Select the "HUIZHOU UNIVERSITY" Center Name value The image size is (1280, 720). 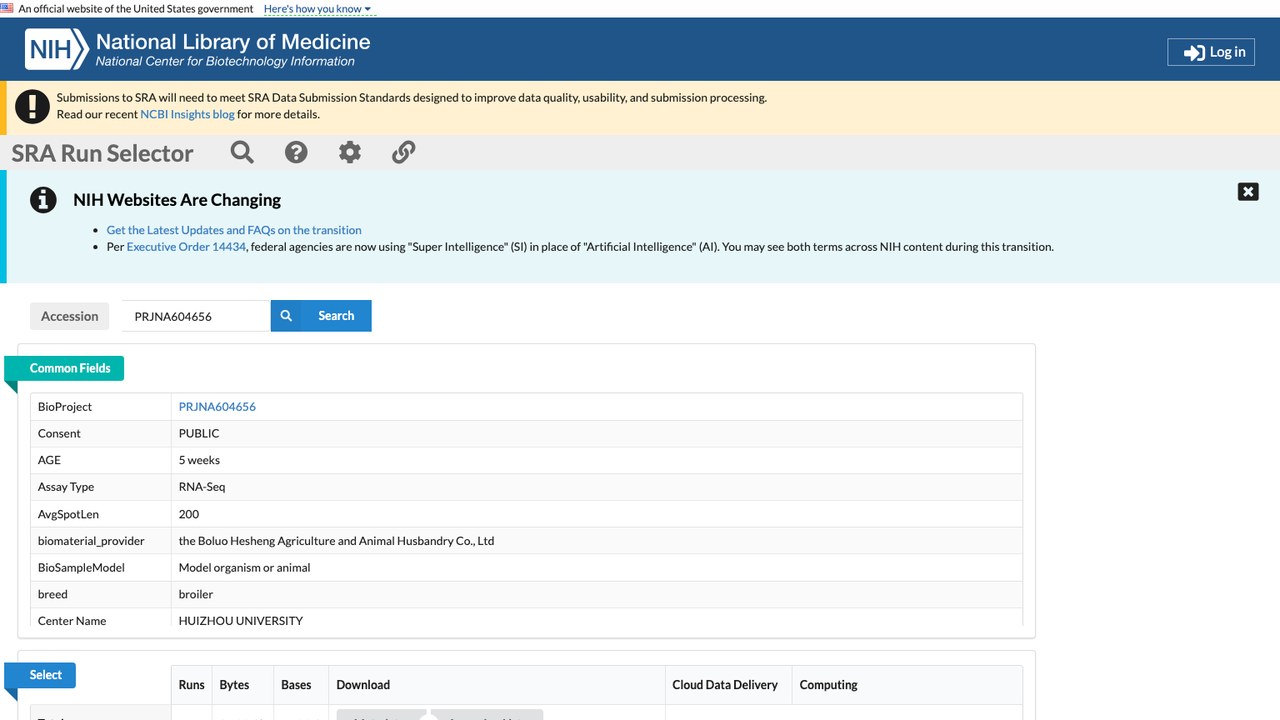pyautogui.click(x=241, y=621)
